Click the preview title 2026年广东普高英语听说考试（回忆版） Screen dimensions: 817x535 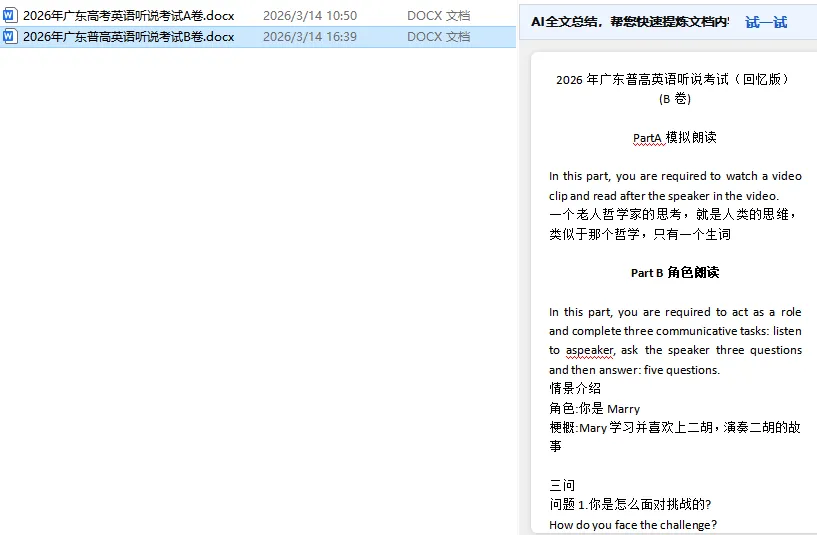click(x=675, y=79)
